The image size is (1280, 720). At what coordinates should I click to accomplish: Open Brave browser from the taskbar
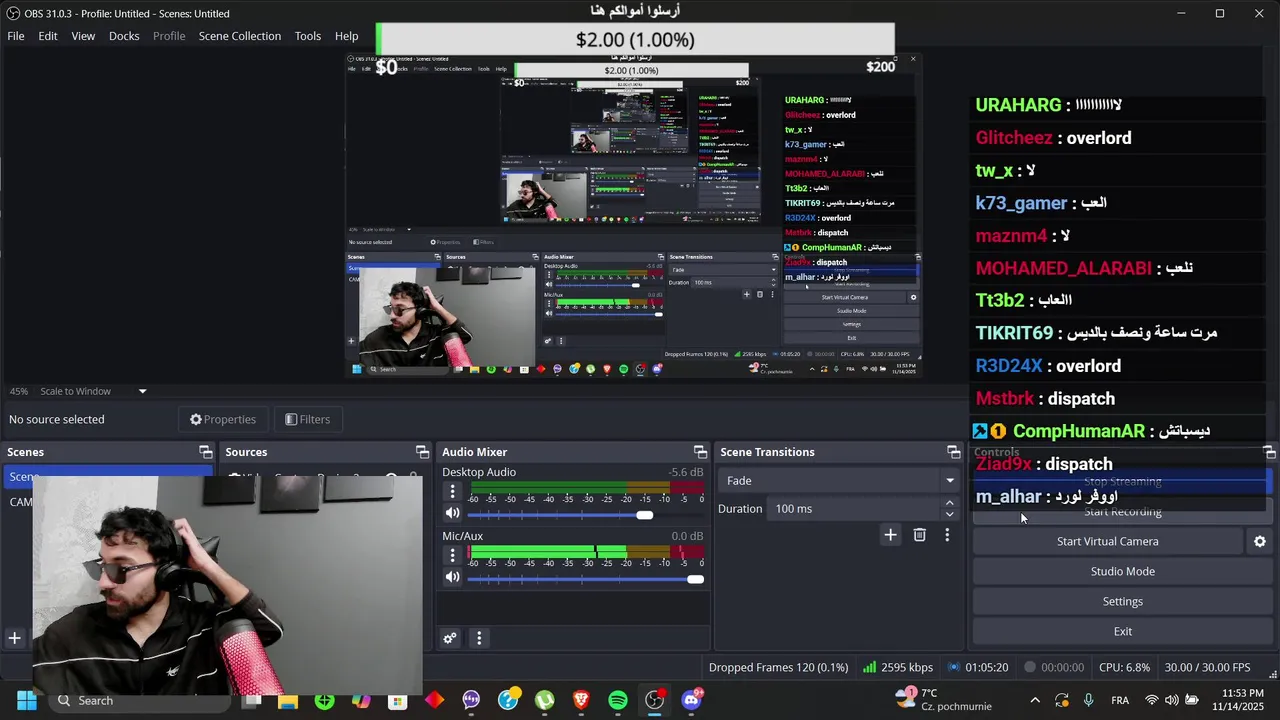coord(581,700)
